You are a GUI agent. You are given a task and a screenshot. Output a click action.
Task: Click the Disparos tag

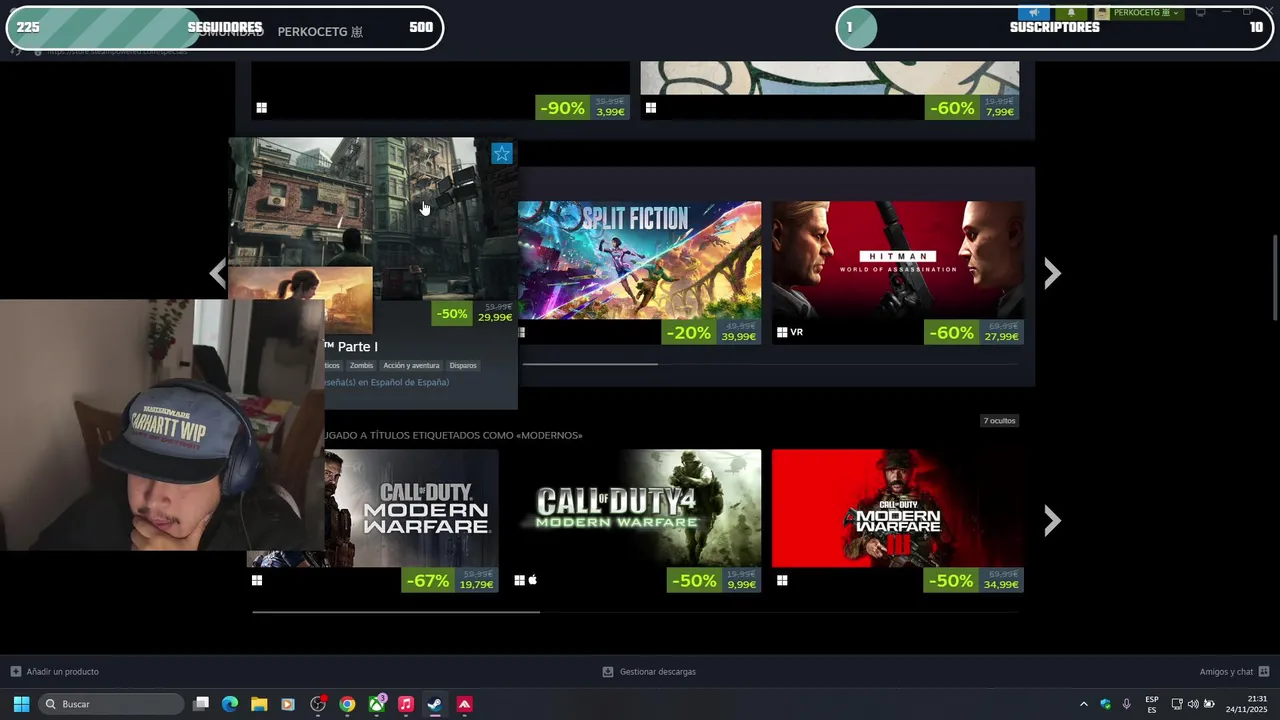(x=463, y=365)
